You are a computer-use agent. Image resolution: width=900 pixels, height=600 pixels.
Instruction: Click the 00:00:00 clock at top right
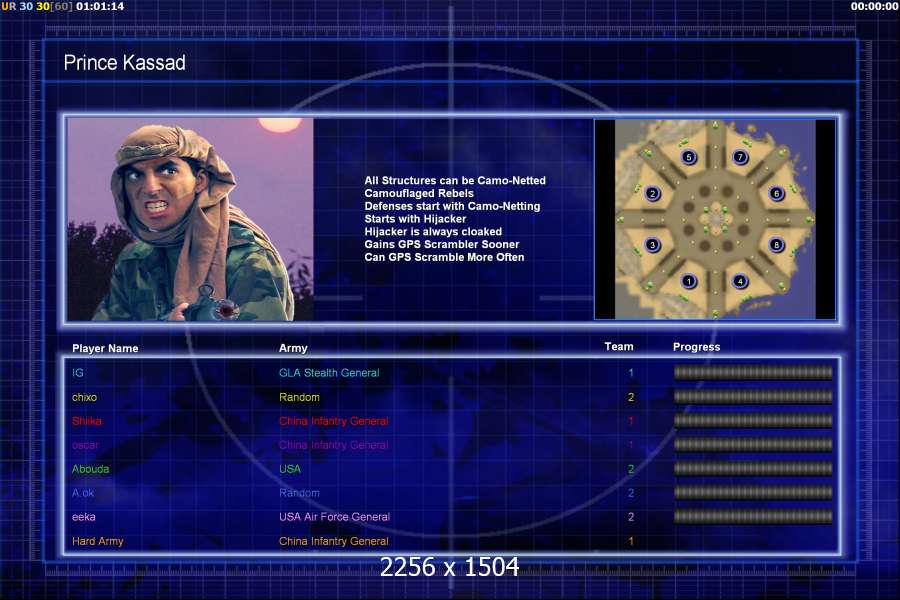pyautogui.click(x=874, y=6)
